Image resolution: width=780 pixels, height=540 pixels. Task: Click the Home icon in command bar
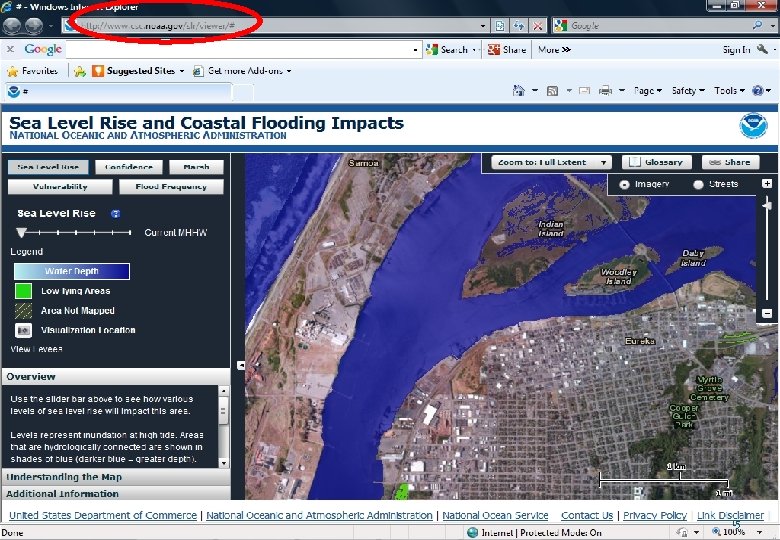point(519,90)
